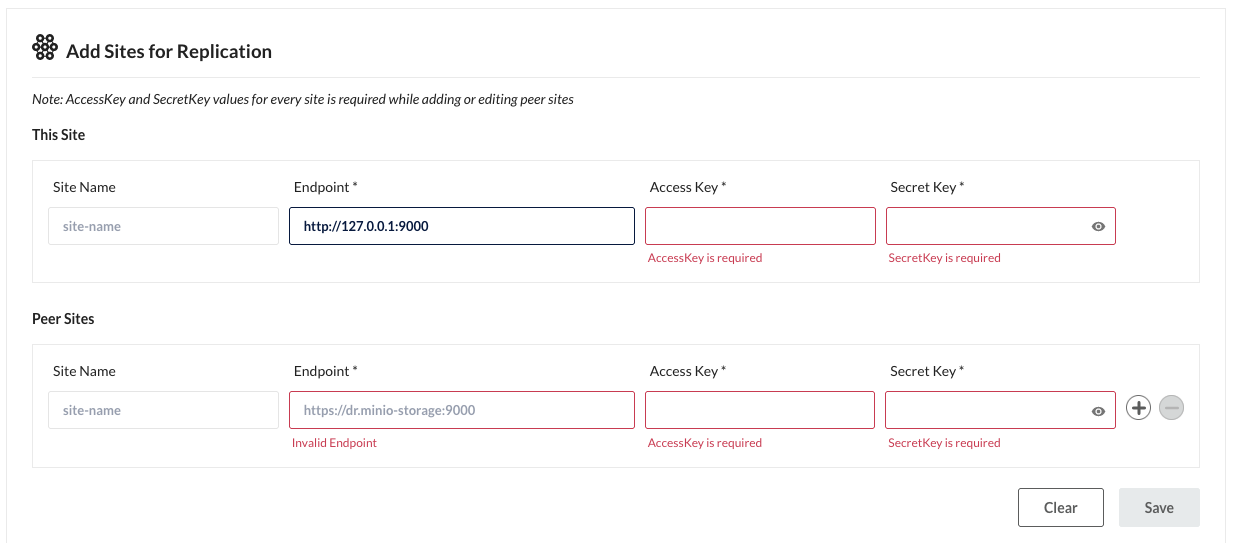
Task: Click into the Peer Sites Secret Key field
Action: pyautogui.click(x=987, y=410)
